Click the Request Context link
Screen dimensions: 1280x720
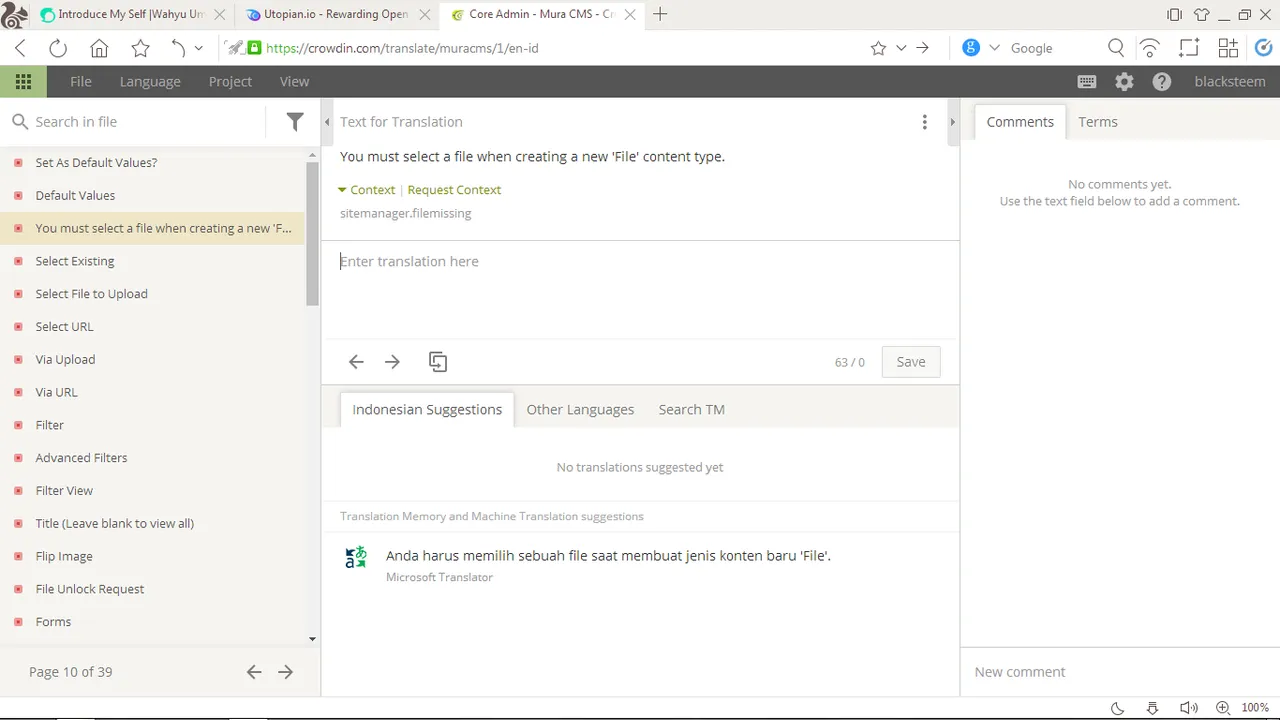[x=454, y=190]
